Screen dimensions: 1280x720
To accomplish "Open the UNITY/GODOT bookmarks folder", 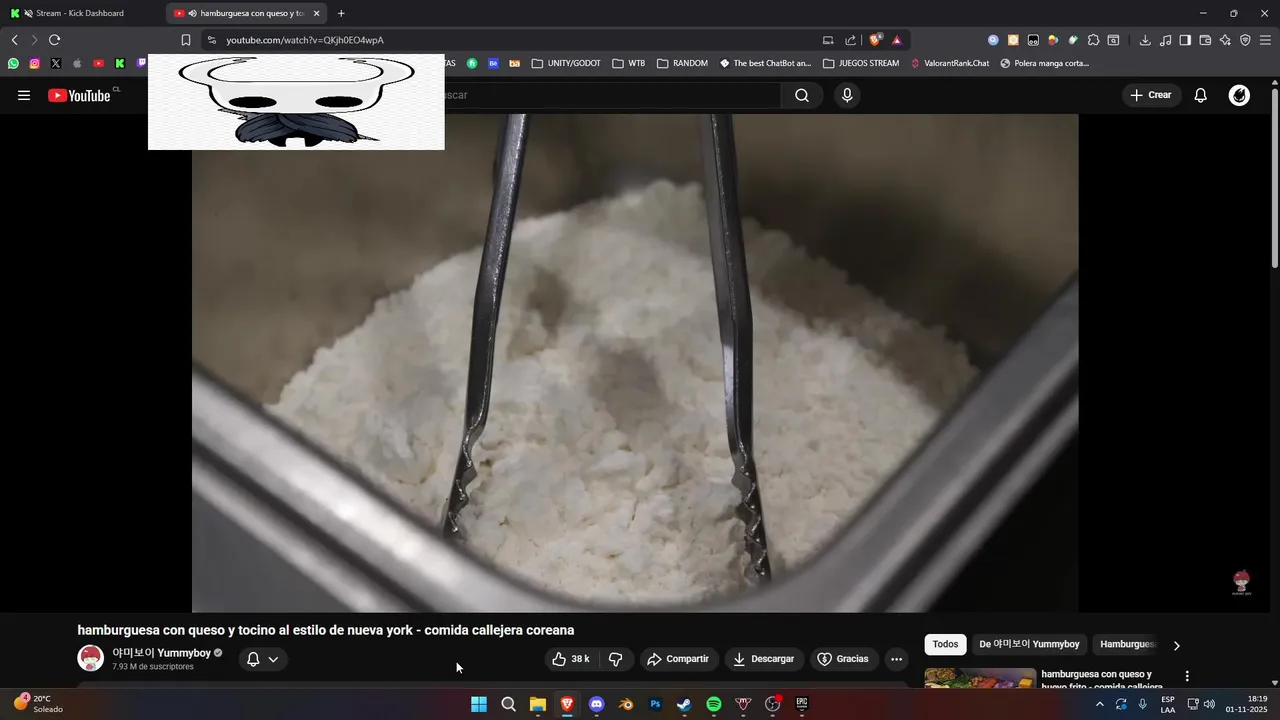I will pos(566,63).
